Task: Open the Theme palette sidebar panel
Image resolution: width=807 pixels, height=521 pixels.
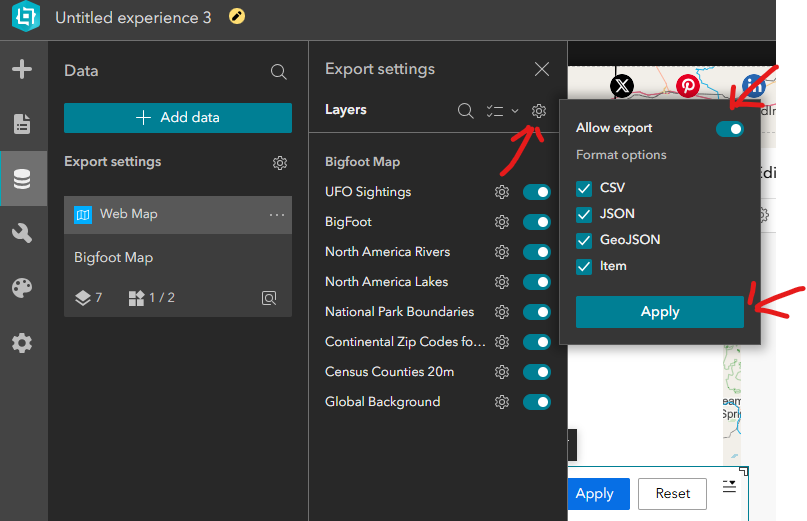Action: click(x=22, y=288)
